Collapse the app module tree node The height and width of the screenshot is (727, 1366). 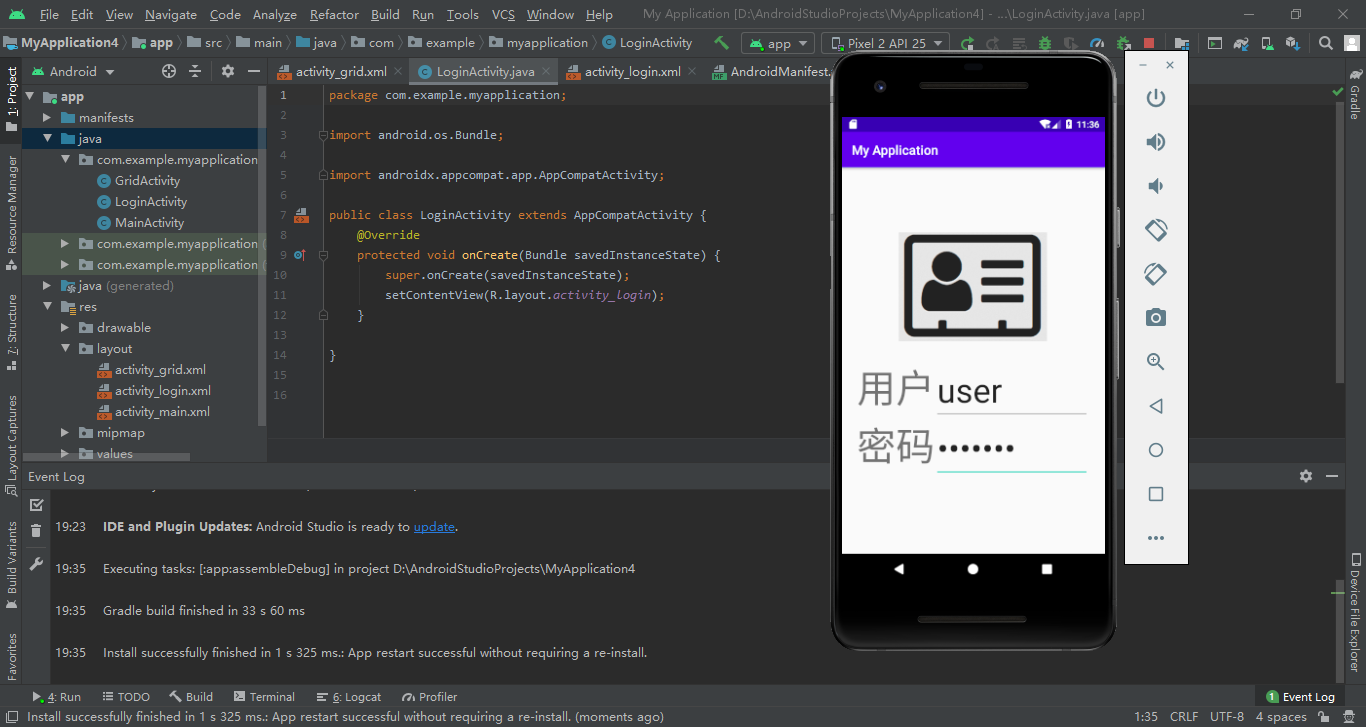coord(29,97)
